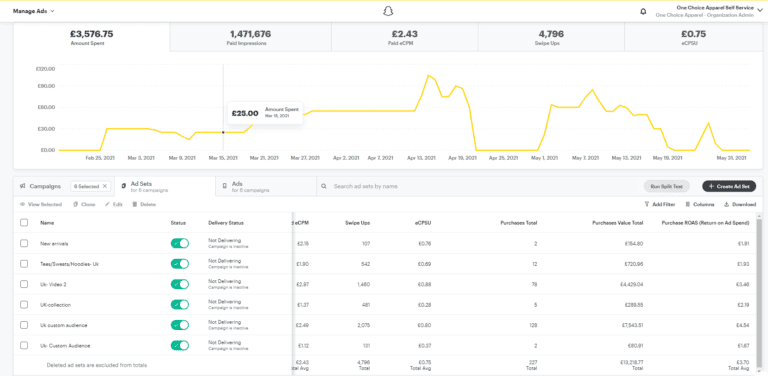Screen dimensions: 768x376
Task: Tick the checkbox for New arrivals
Action: click(x=24, y=243)
